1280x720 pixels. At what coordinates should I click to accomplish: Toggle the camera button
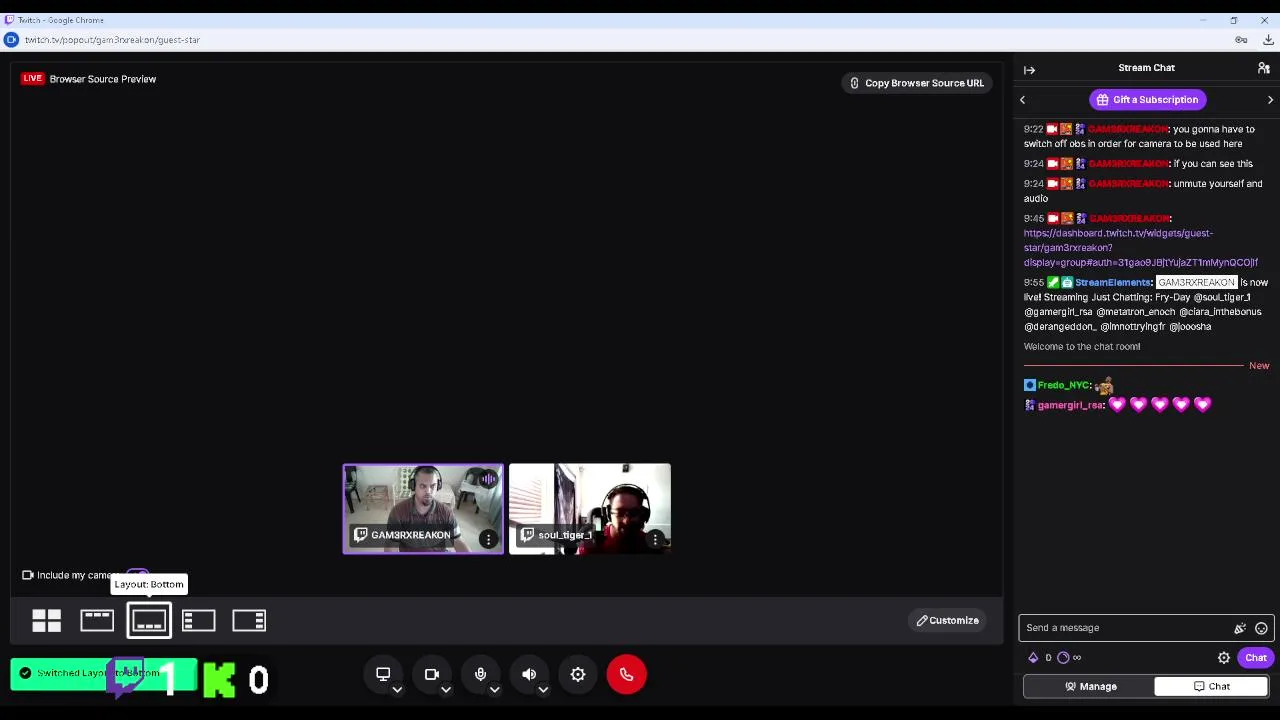432,674
